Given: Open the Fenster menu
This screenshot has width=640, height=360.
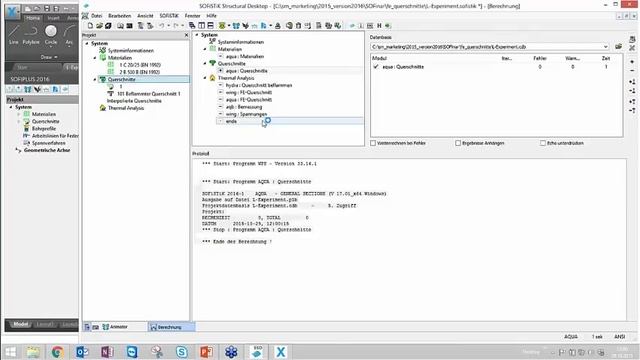Looking at the screenshot, I should pos(192,16).
